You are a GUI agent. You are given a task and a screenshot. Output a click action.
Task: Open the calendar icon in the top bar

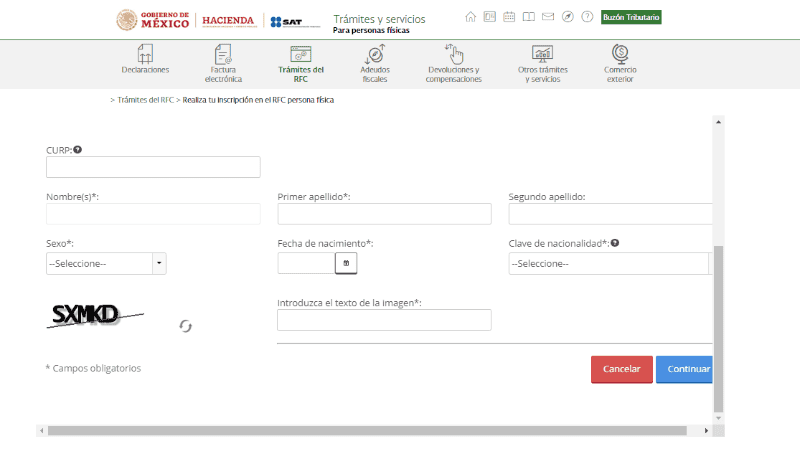(509, 17)
